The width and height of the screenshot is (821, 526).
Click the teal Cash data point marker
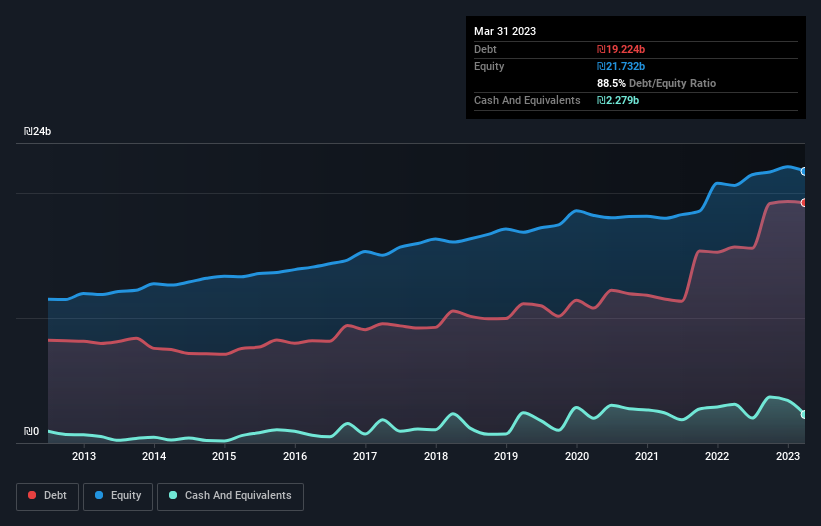point(804,414)
